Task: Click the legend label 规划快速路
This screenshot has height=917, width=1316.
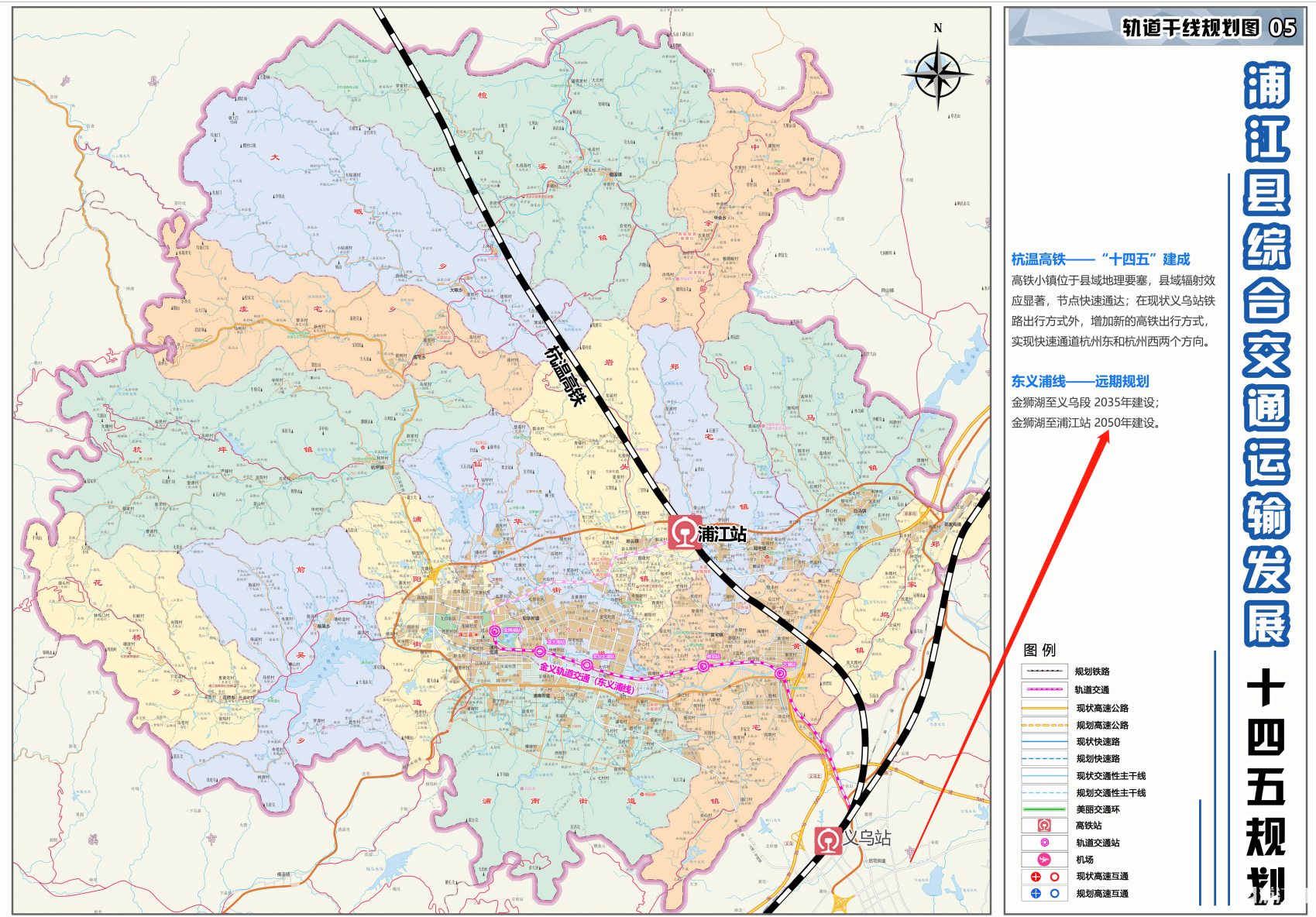Action: coord(1098,759)
